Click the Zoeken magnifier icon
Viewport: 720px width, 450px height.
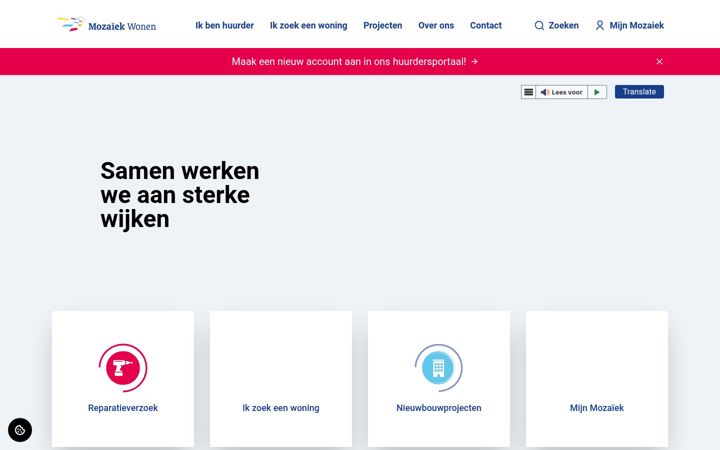tap(539, 26)
